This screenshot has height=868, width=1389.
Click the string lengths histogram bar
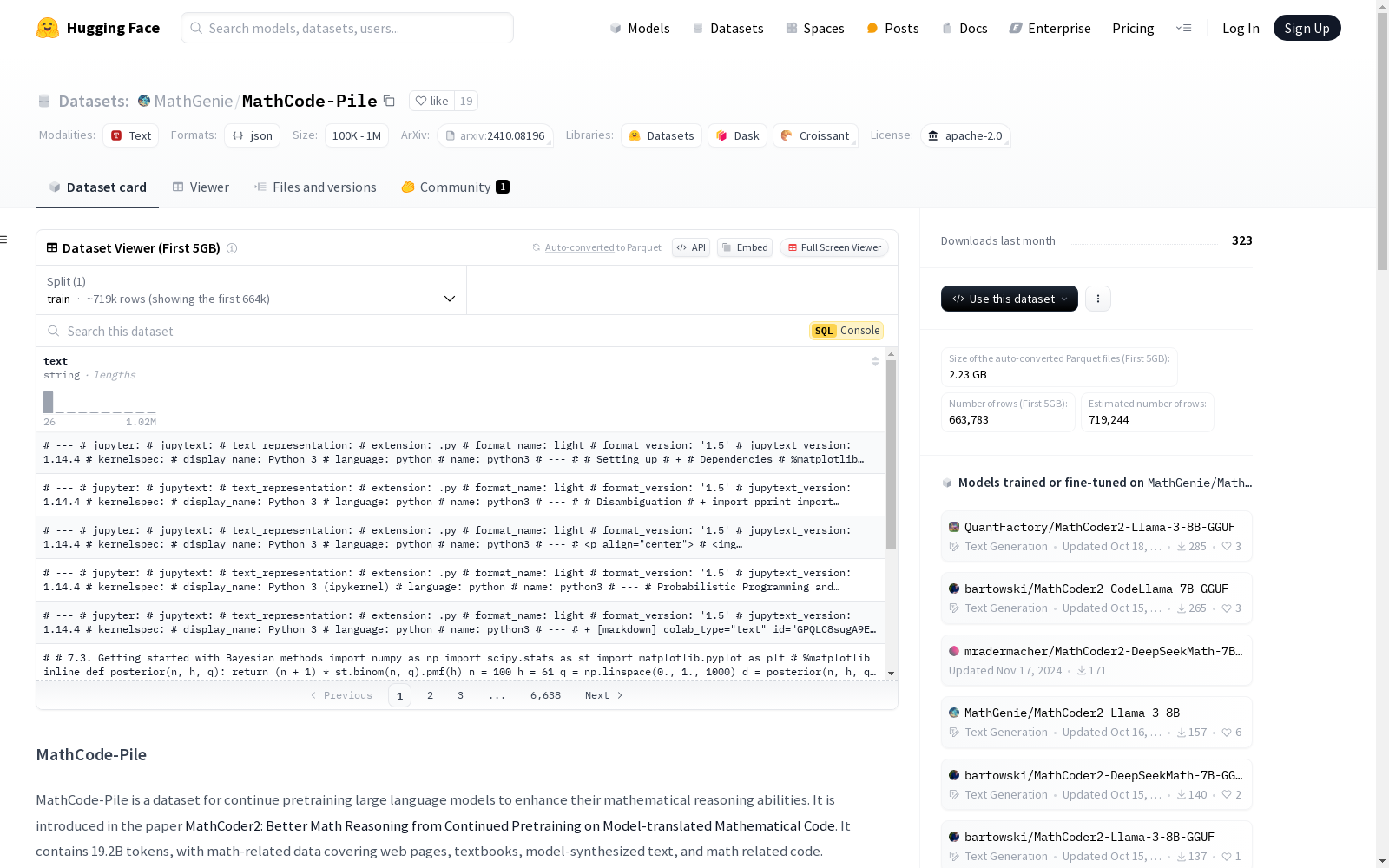pyautogui.click(x=49, y=402)
